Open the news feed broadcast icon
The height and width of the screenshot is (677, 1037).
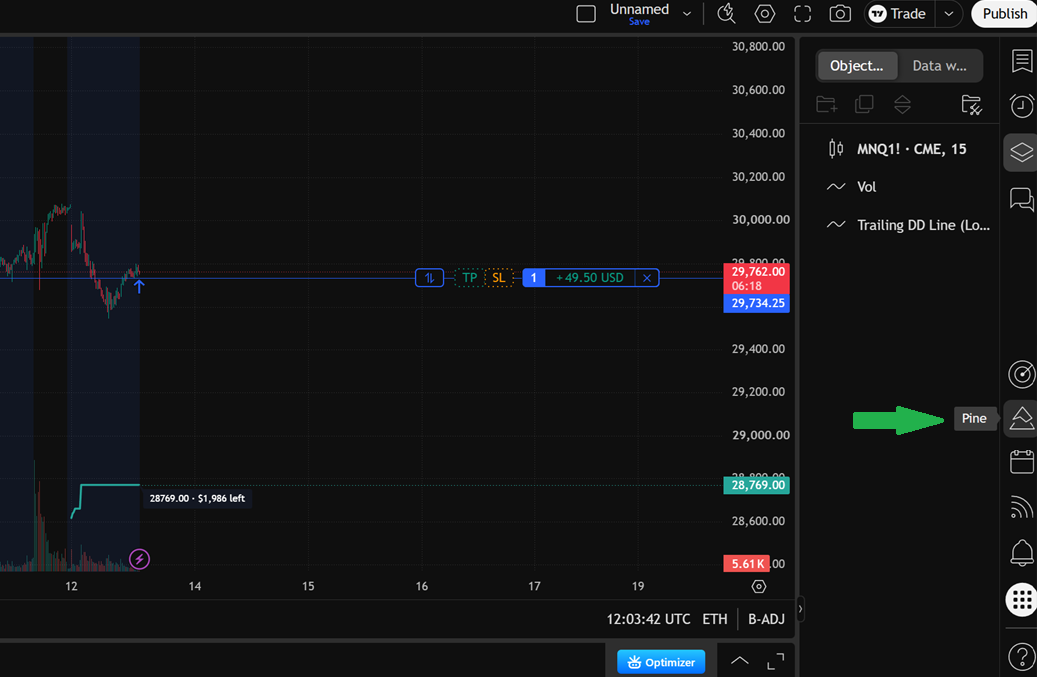1021,507
